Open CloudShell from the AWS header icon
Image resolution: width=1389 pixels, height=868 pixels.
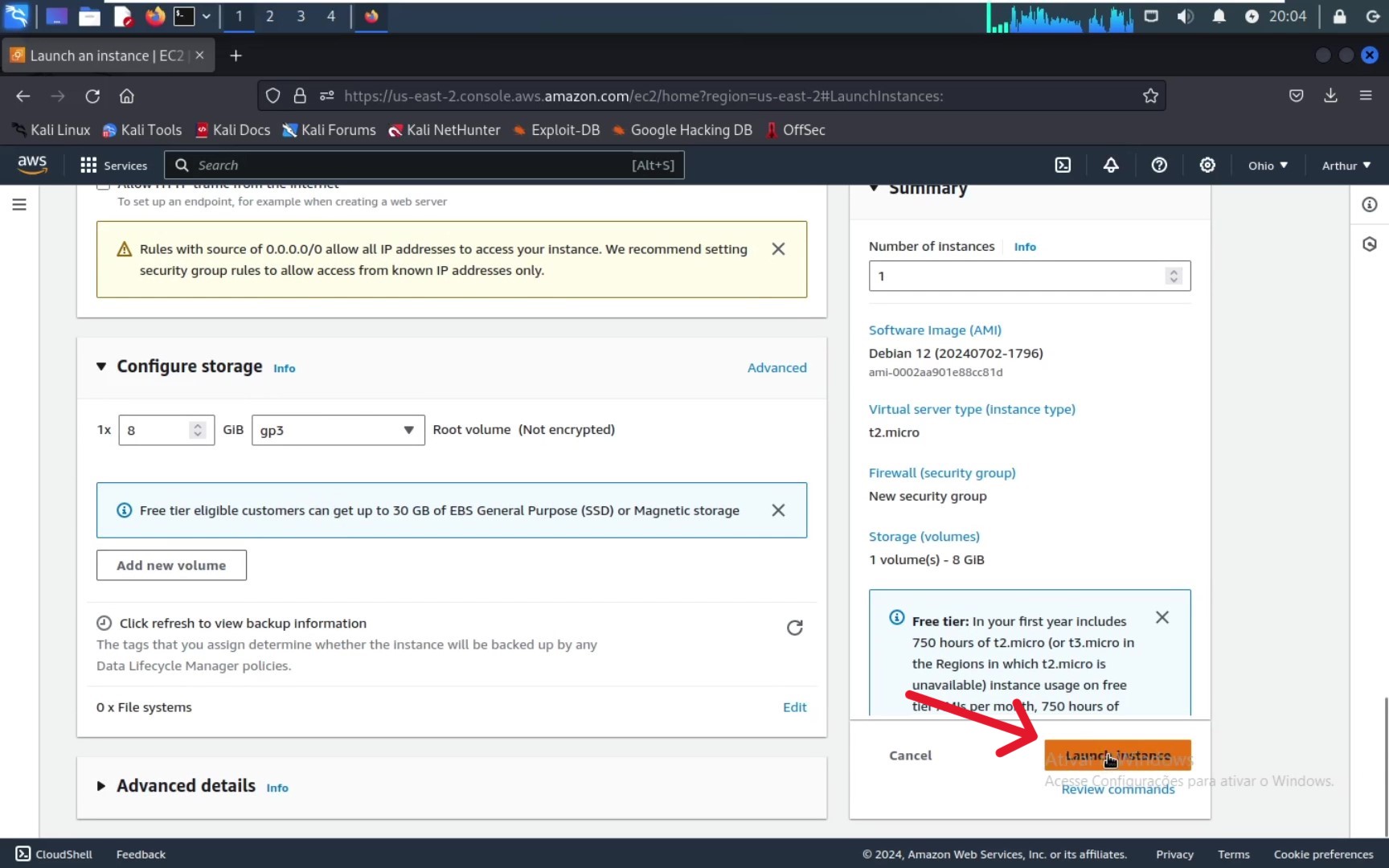1063,166
